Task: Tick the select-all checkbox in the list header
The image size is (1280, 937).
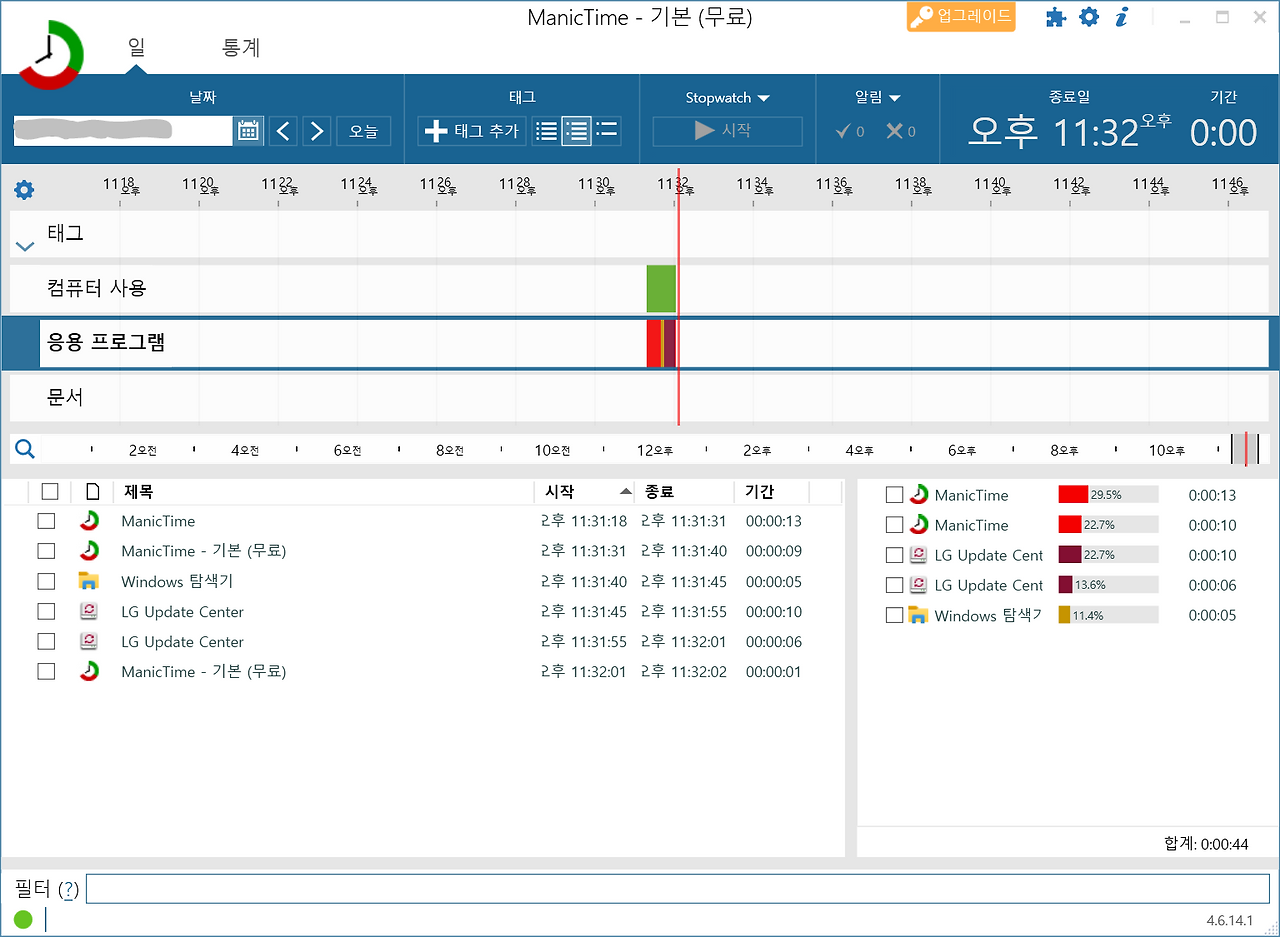Action: pos(50,491)
